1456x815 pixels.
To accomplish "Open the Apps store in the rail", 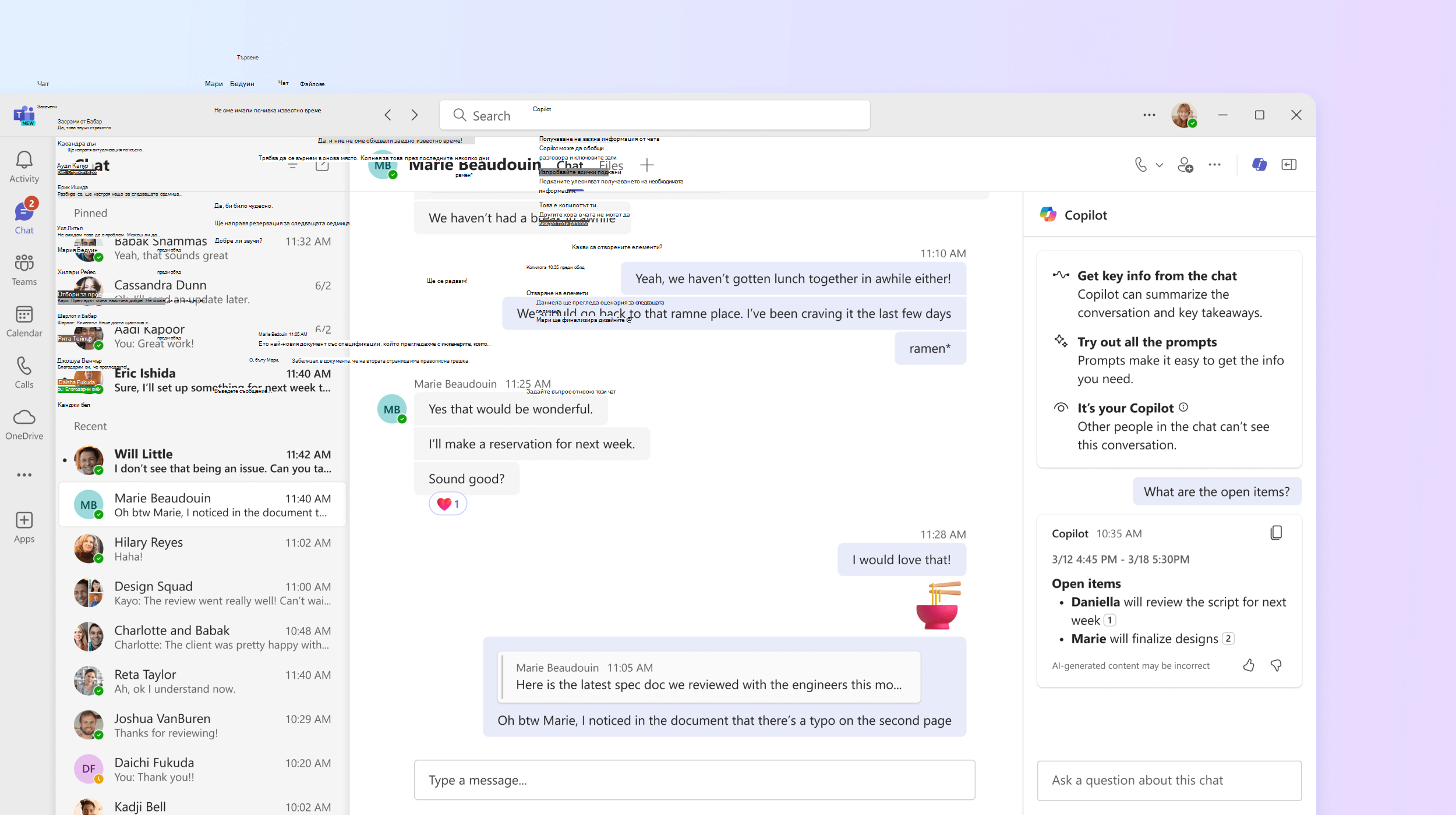I will tap(24, 527).
